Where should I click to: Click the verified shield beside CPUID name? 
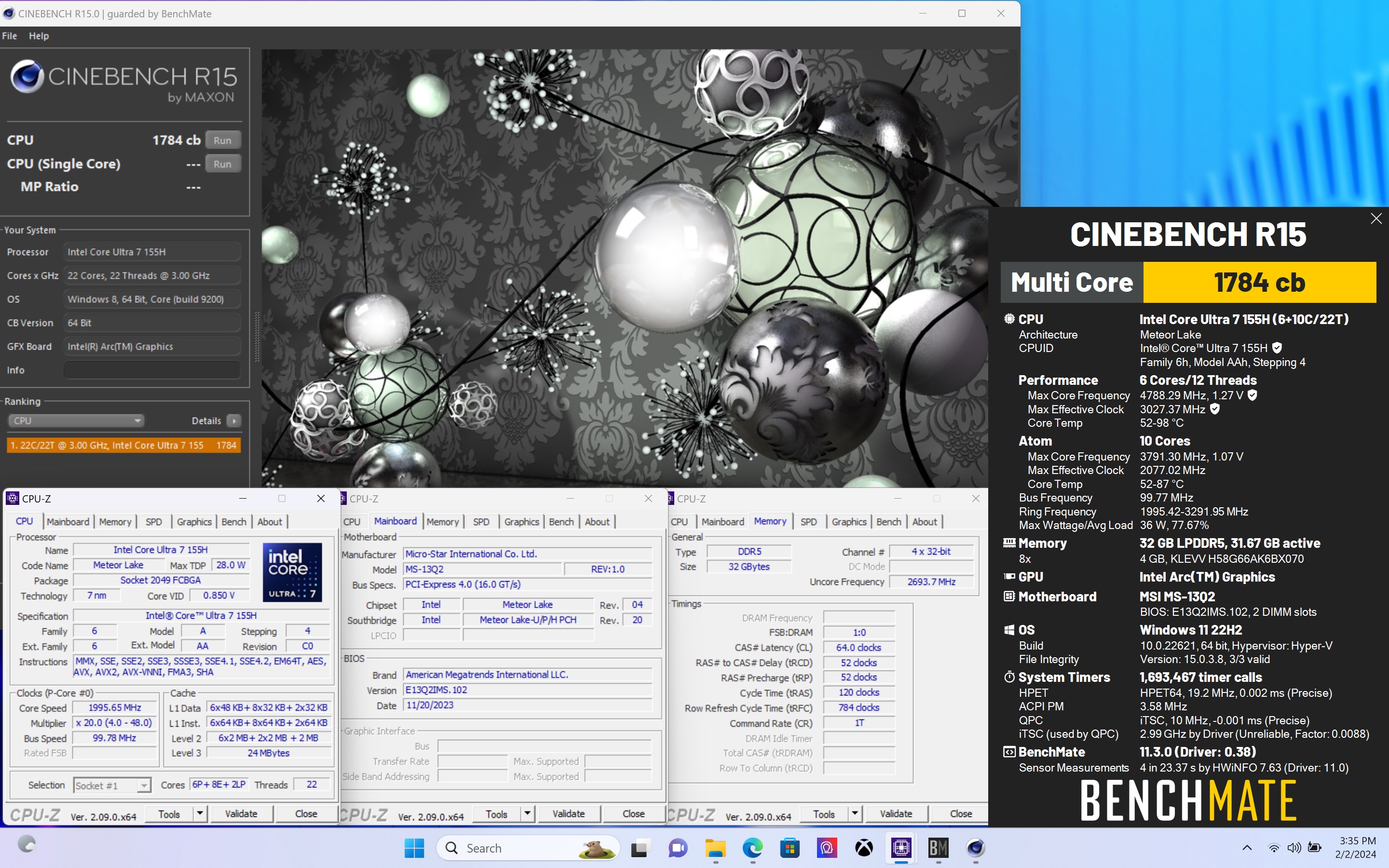click(1277, 348)
